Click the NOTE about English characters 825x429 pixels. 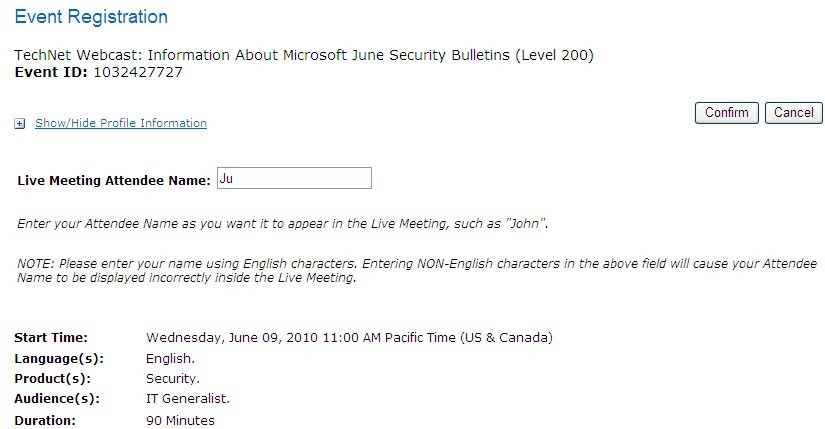click(x=417, y=271)
